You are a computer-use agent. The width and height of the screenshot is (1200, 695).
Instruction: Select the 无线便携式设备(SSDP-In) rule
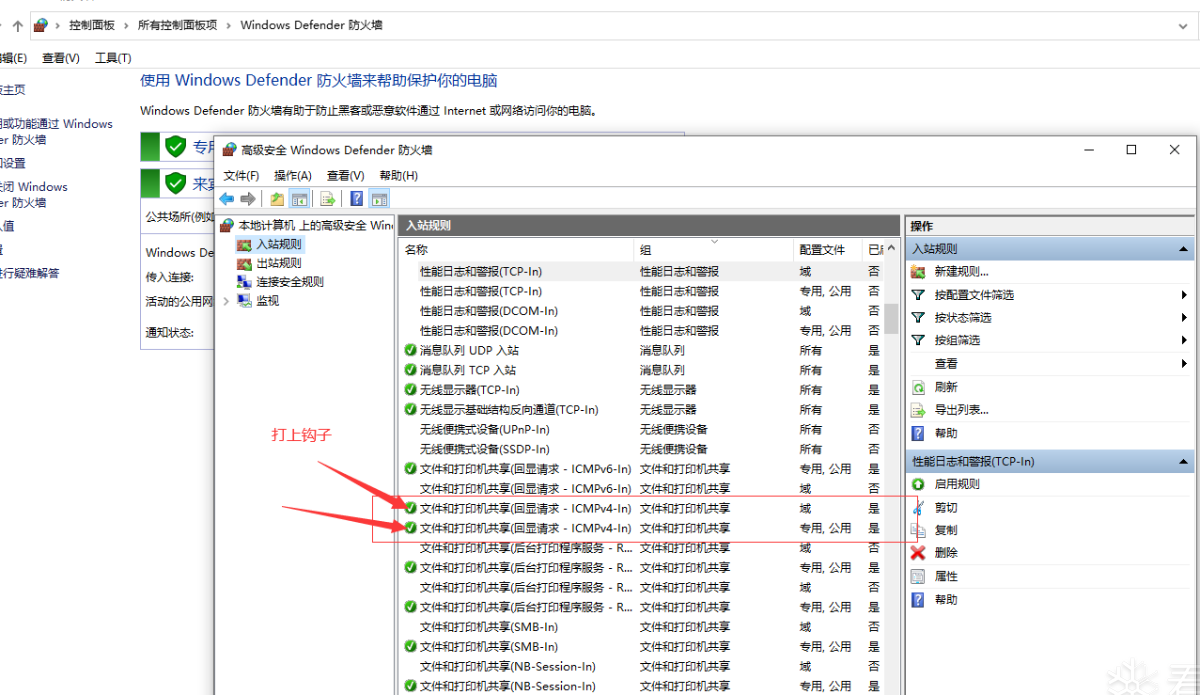(641, 449)
